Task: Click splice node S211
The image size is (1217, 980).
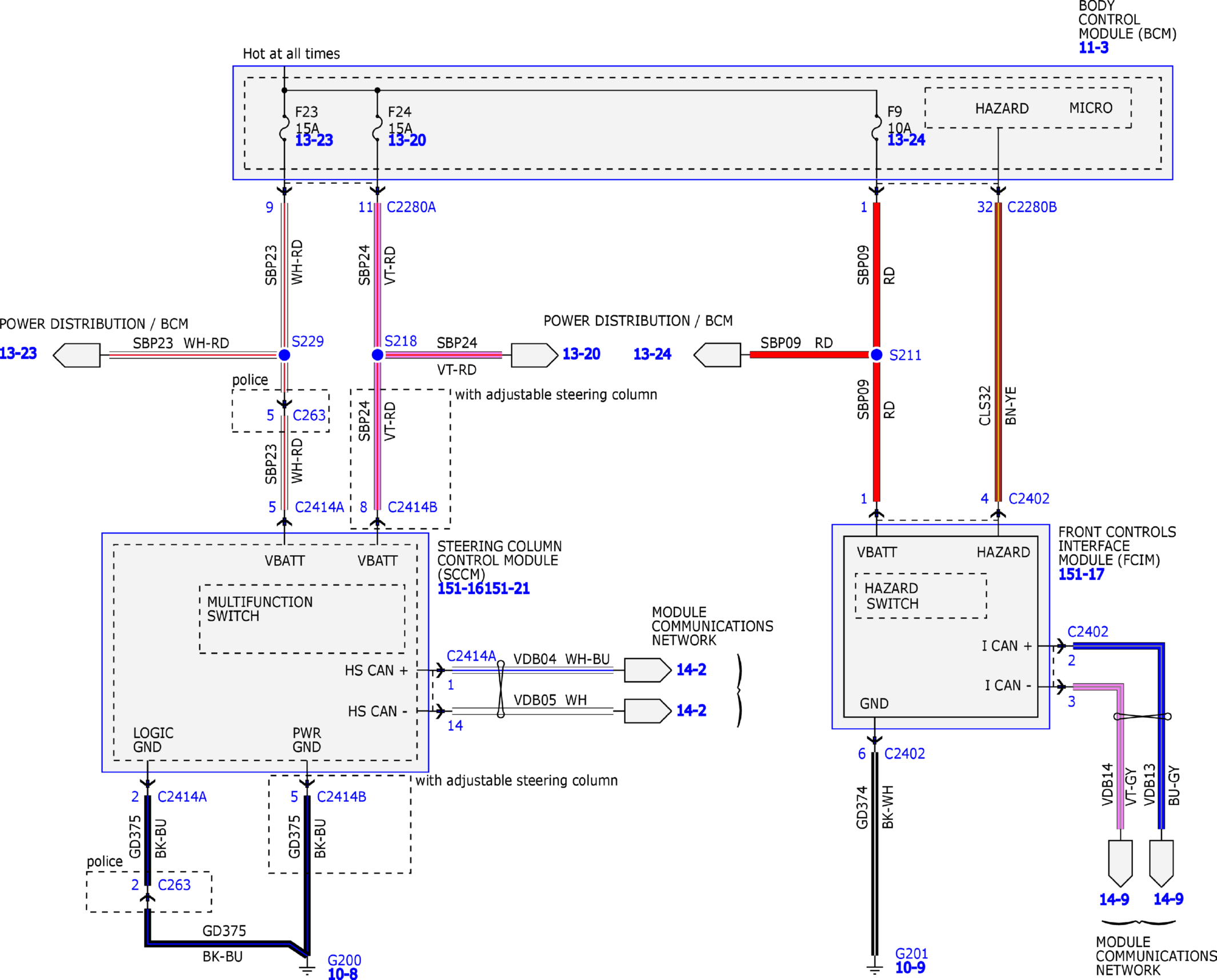Action: pos(876,355)
